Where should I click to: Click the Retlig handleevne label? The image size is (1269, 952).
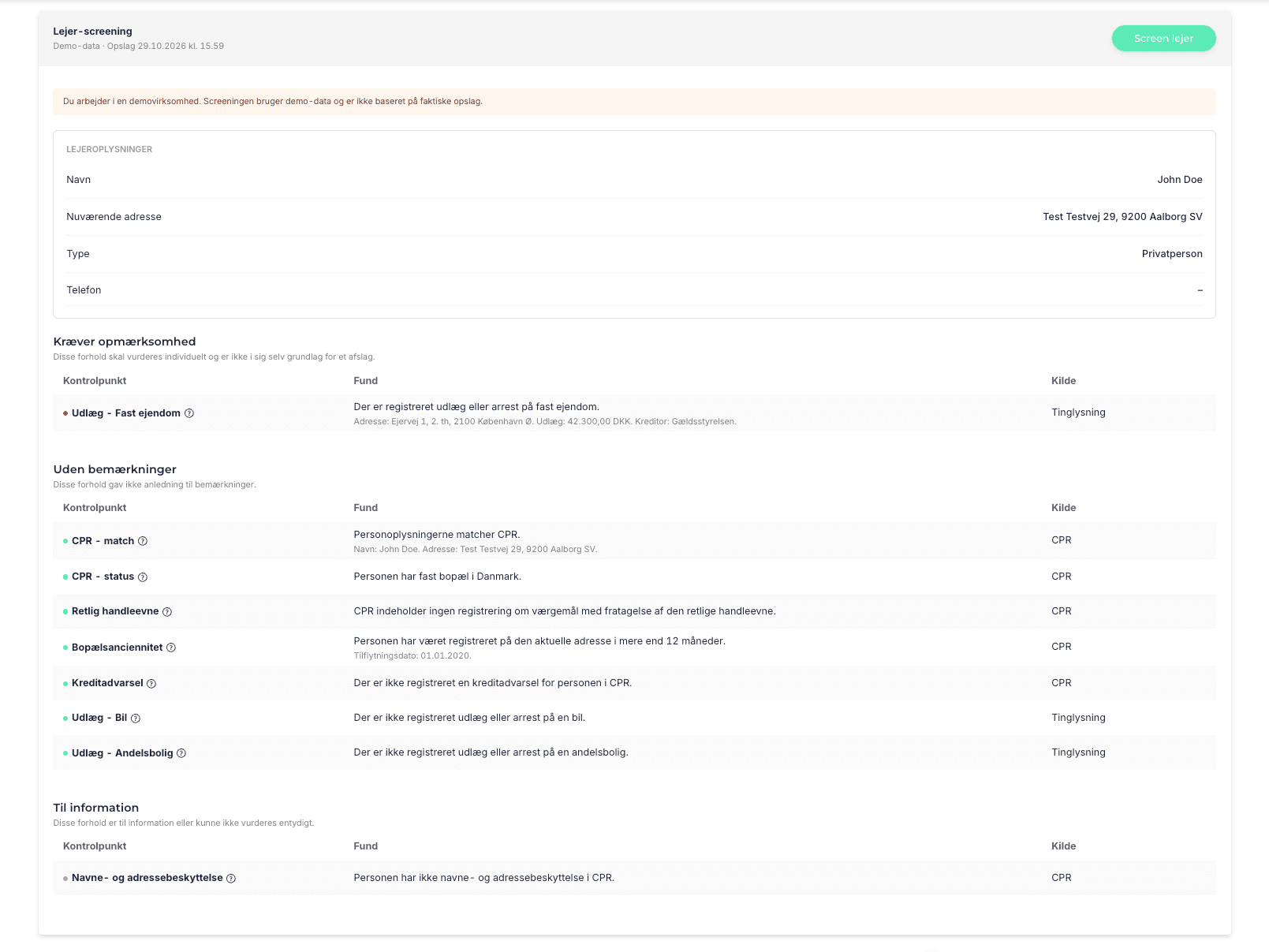115,611
